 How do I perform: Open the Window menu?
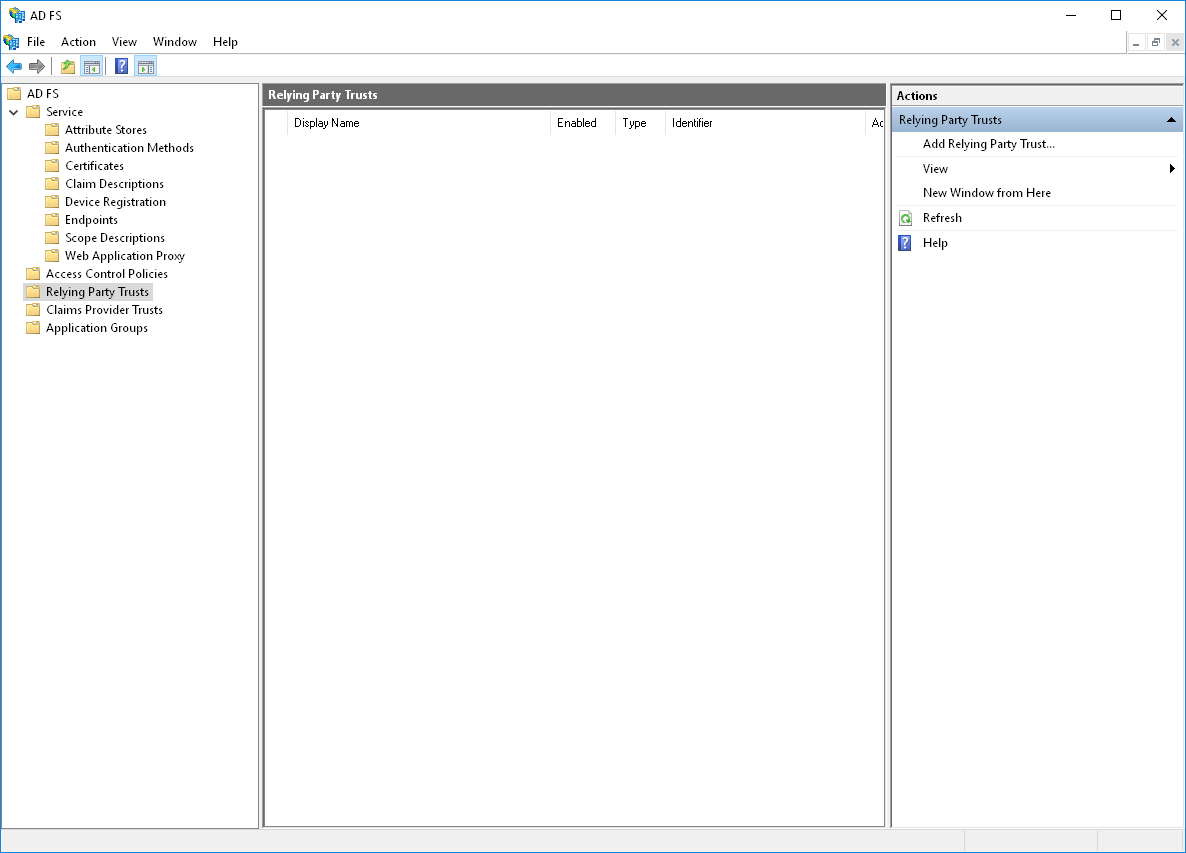pyautogui.click(x=174, y=42)
